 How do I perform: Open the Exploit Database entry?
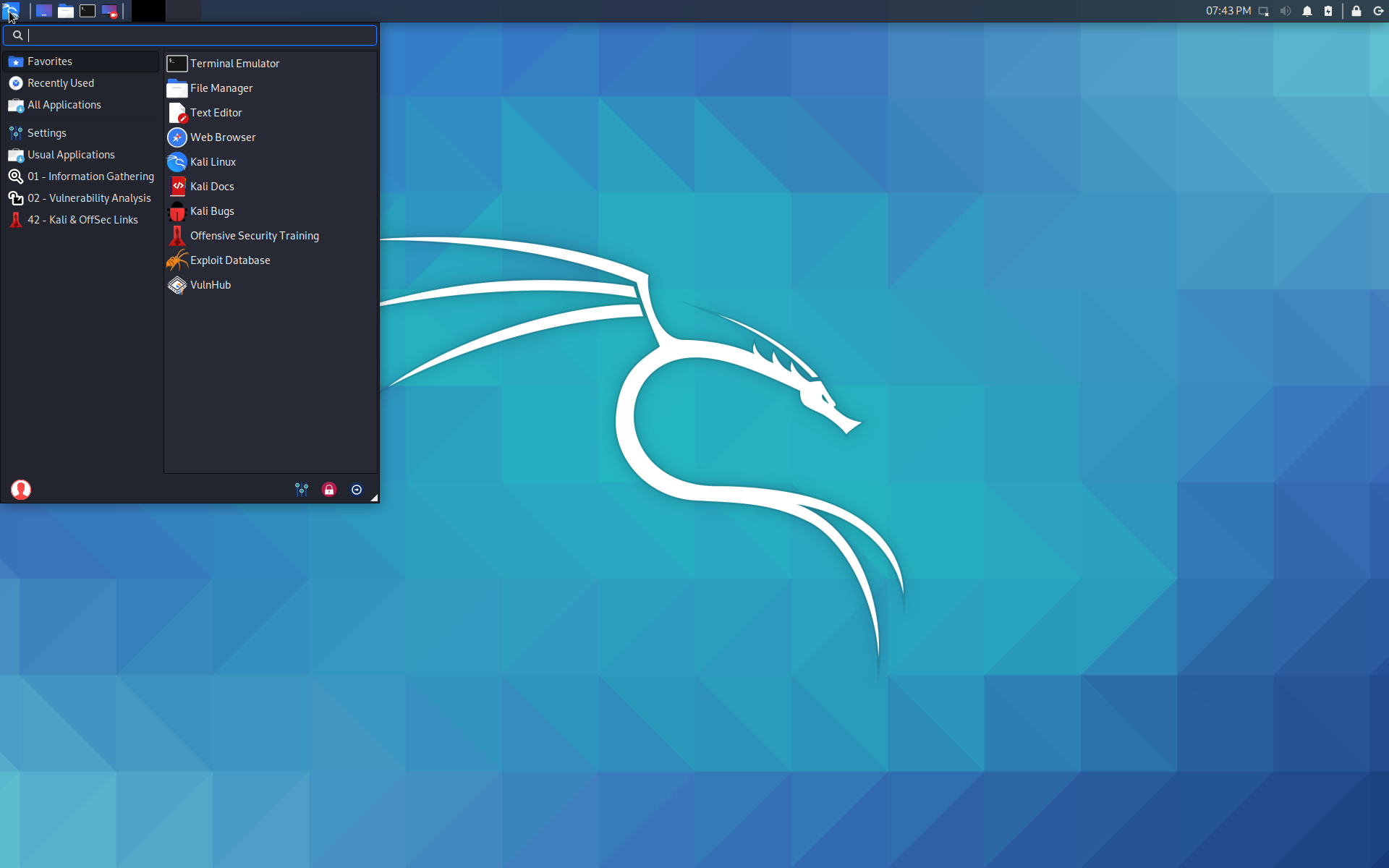[x=271, y=260]
